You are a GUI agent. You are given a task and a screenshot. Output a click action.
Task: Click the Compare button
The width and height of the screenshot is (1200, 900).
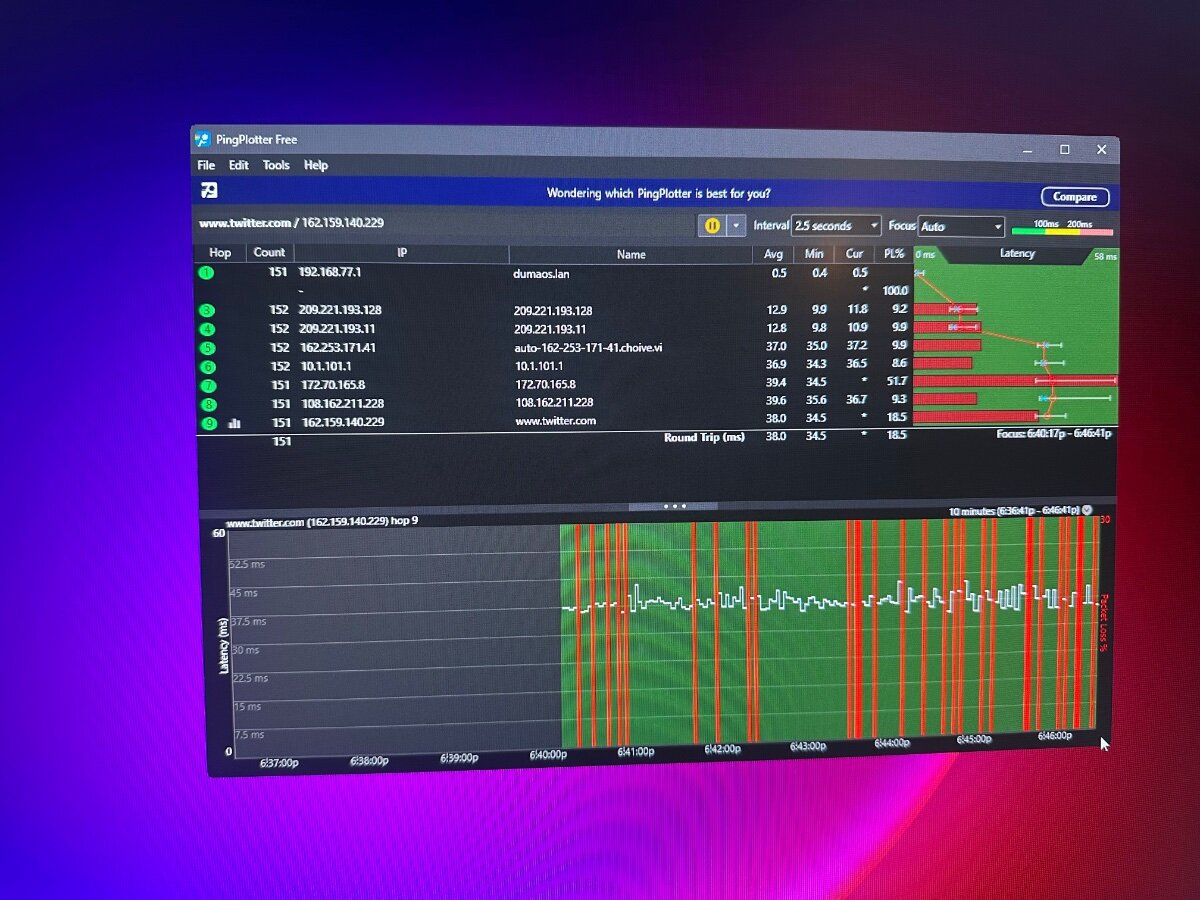coord(1075,197)
